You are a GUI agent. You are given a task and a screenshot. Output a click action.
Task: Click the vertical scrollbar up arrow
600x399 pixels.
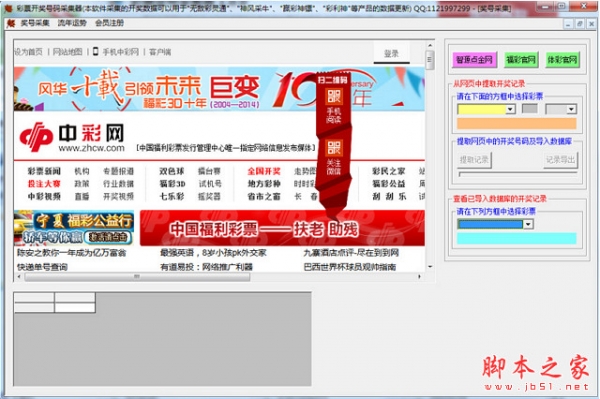430,46
